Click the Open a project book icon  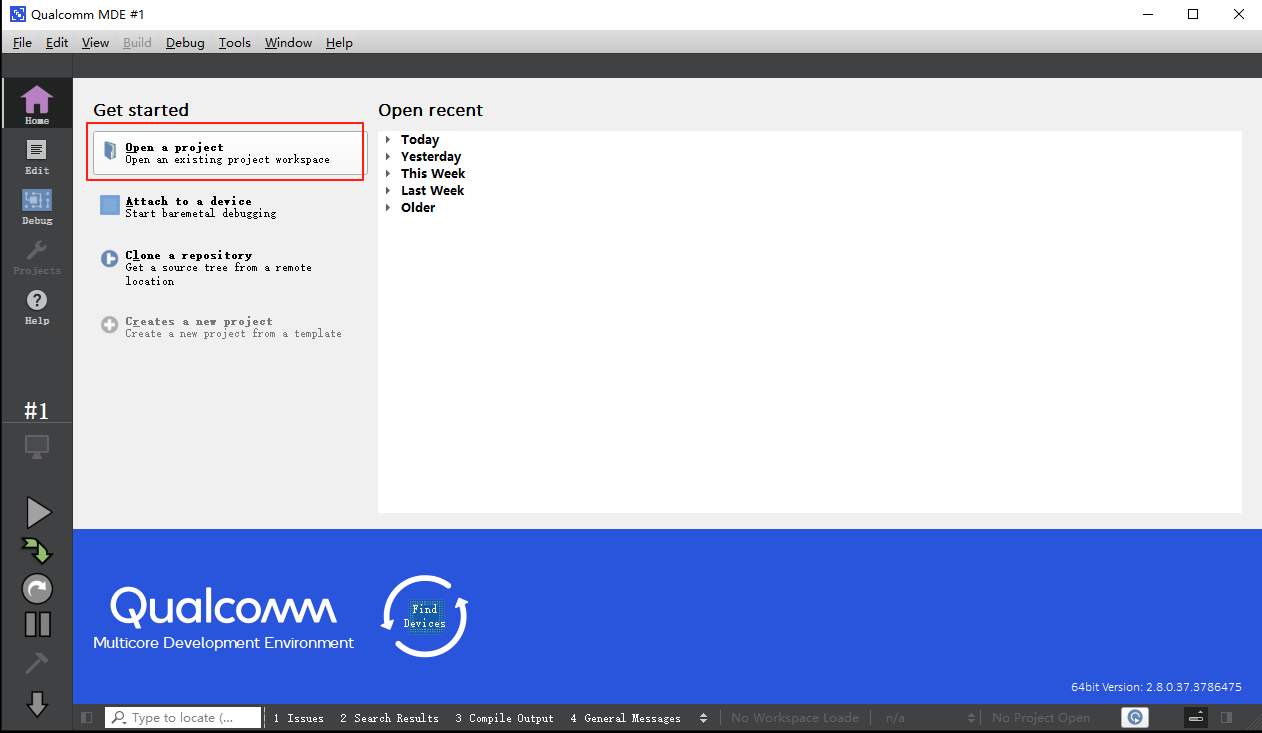[110, 152]
